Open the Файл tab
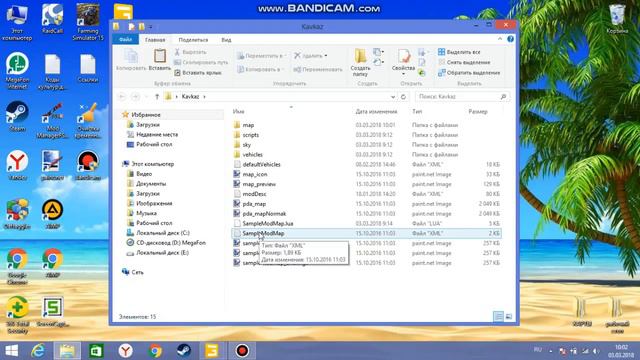This screenshot has width=640, height=360. [x=126, y=40]
